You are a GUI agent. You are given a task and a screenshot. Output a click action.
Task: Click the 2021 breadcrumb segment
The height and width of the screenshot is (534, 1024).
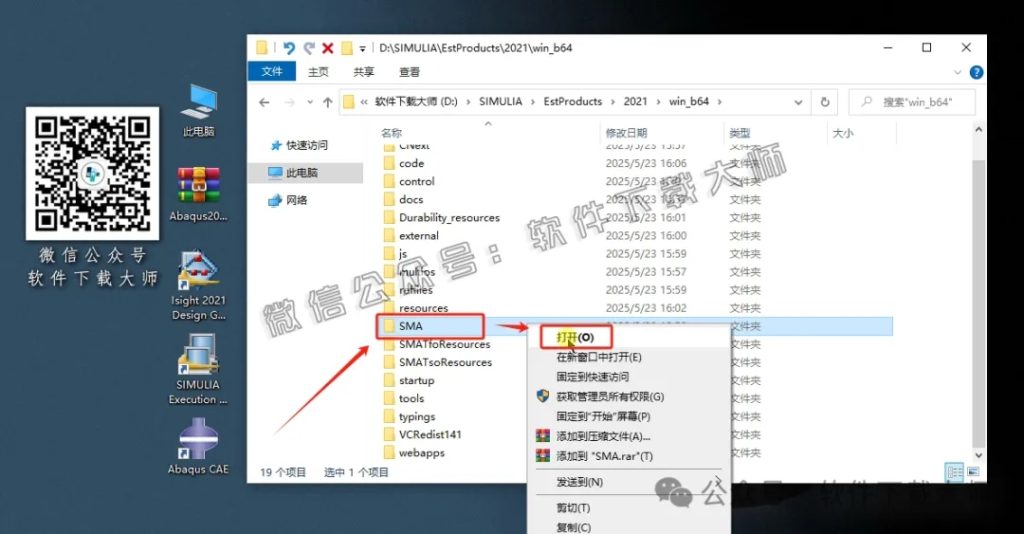coord(635,101)
